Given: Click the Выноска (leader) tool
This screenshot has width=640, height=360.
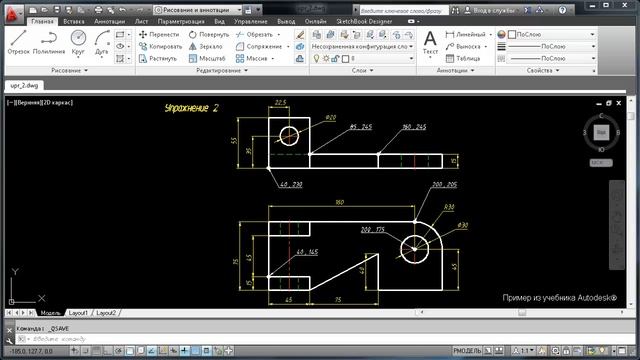Looking at the screenshot, I should click(x=463, y=47).
